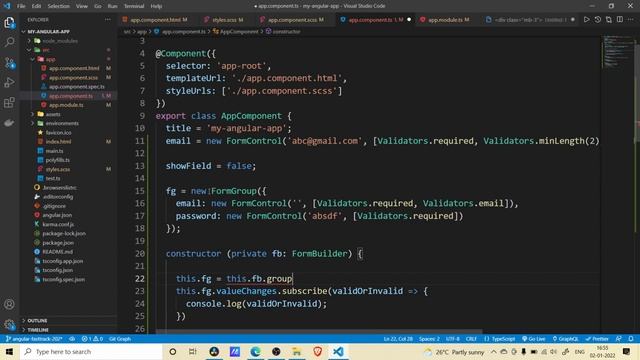The width and height of the screenshot is (640, 360).
Task: Switch to app.component.html tab
Action: (x=156, y=20)
